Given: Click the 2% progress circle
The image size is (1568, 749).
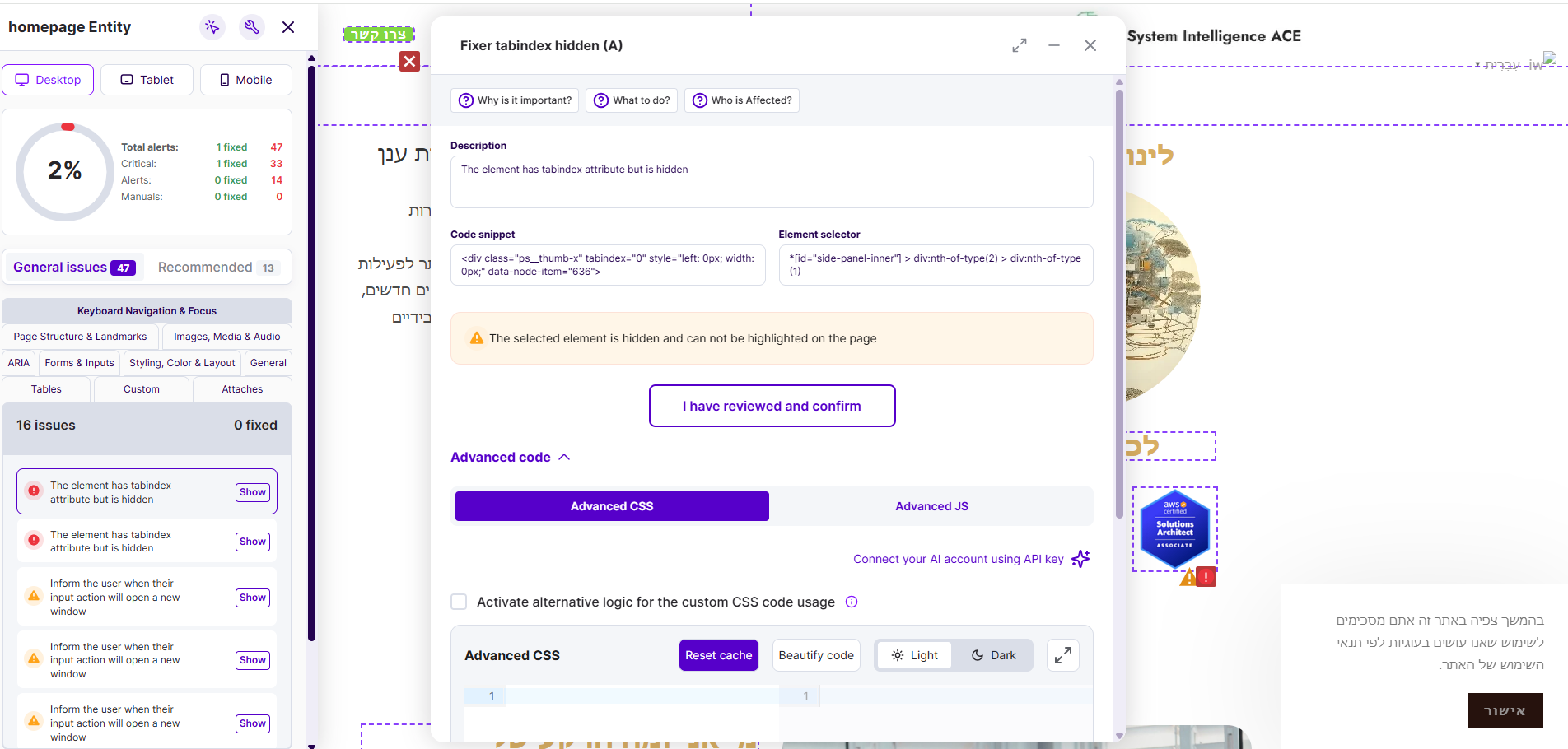Looking at the screenshot, I should click(x=64, y=171).
